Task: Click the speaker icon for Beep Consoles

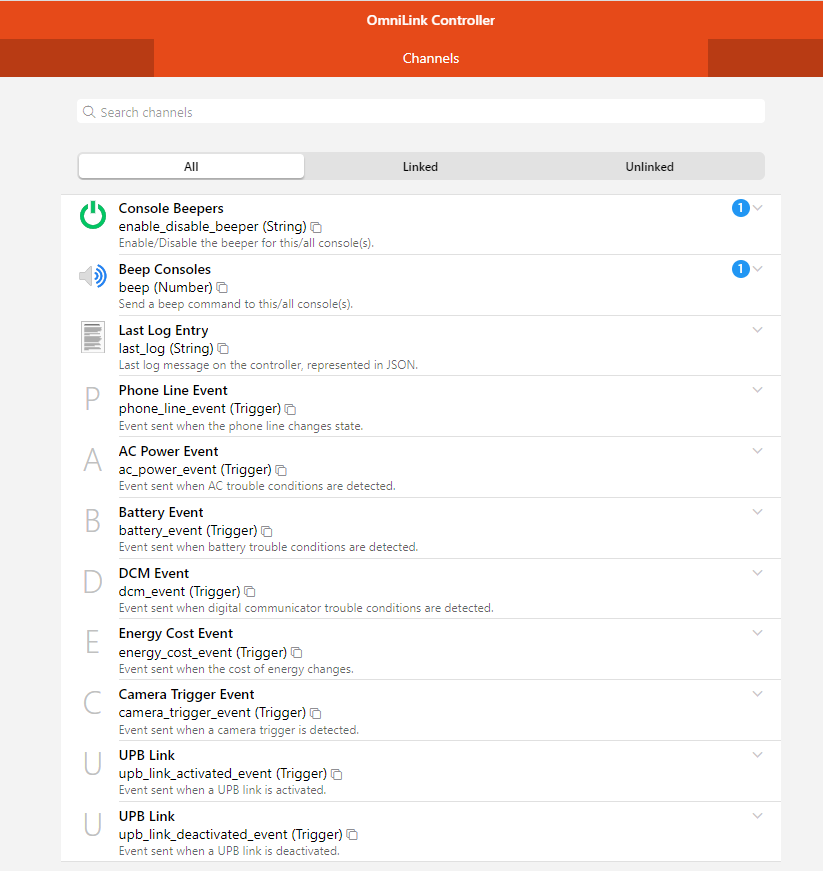Action: click(92, 277)
